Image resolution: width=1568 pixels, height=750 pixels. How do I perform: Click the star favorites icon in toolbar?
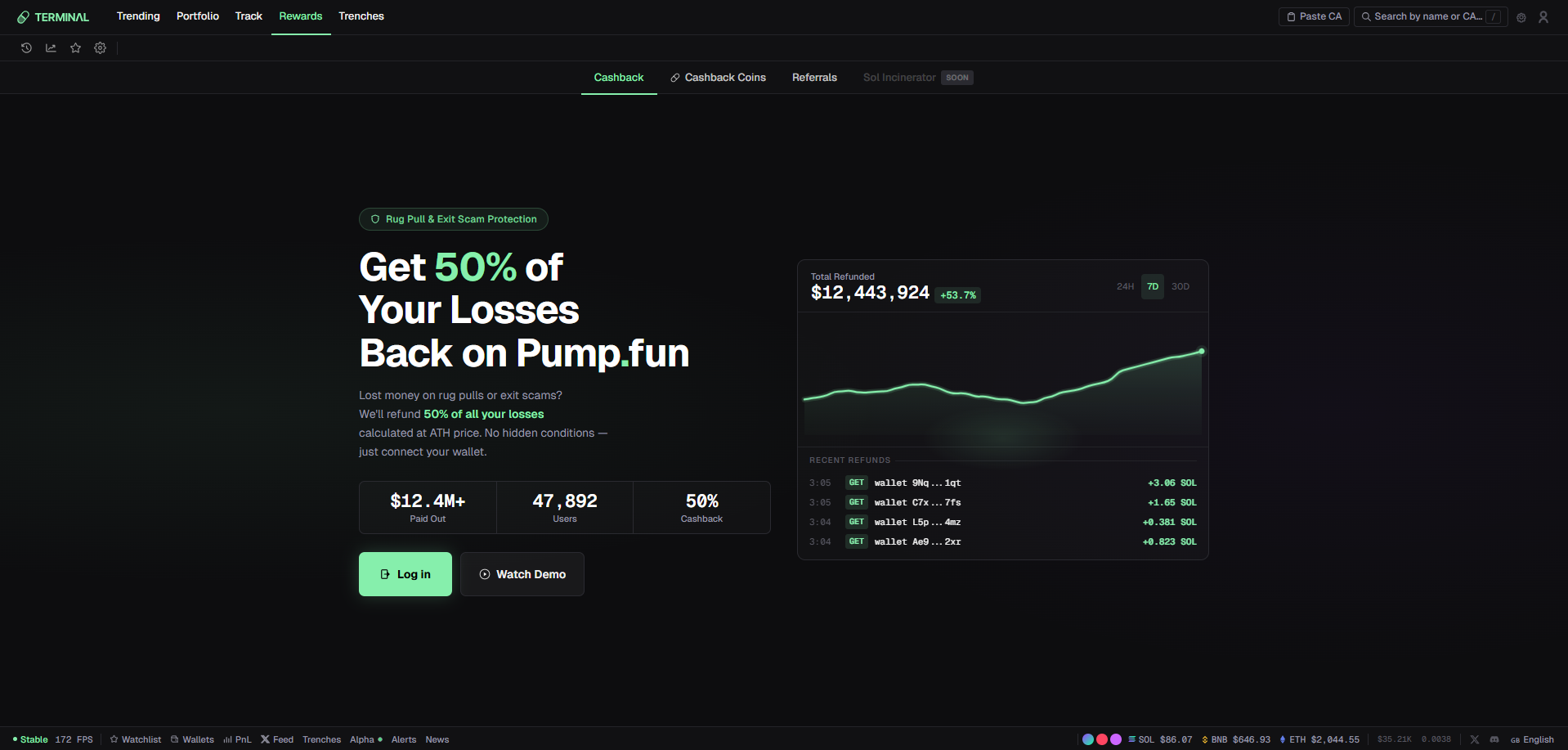pos(75,48)
